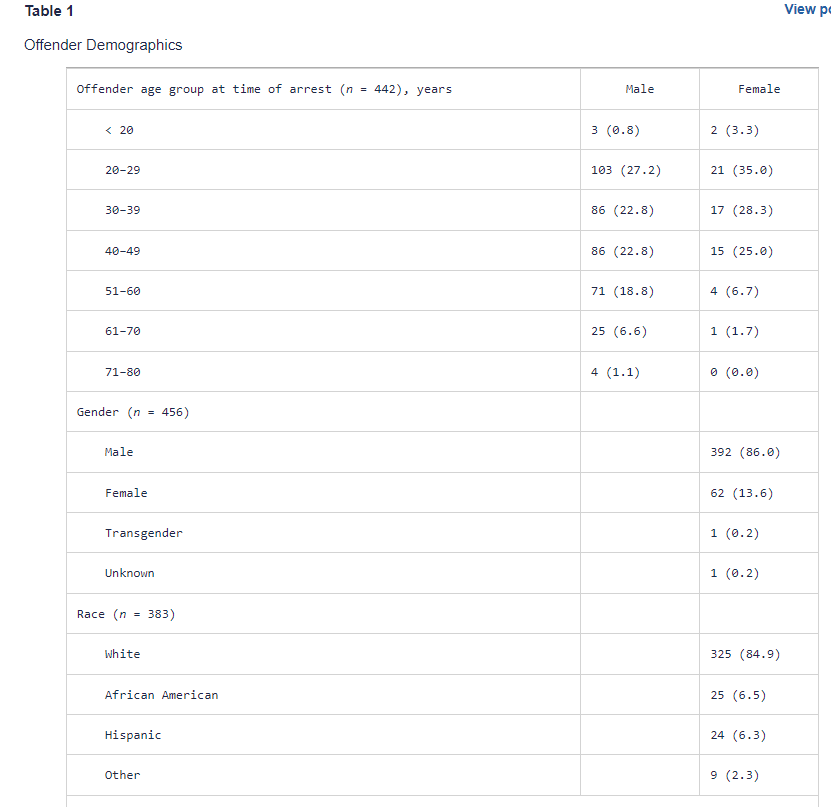Select the '< 20' age row label
Screen dimensions: 831x807
[119, 130]
